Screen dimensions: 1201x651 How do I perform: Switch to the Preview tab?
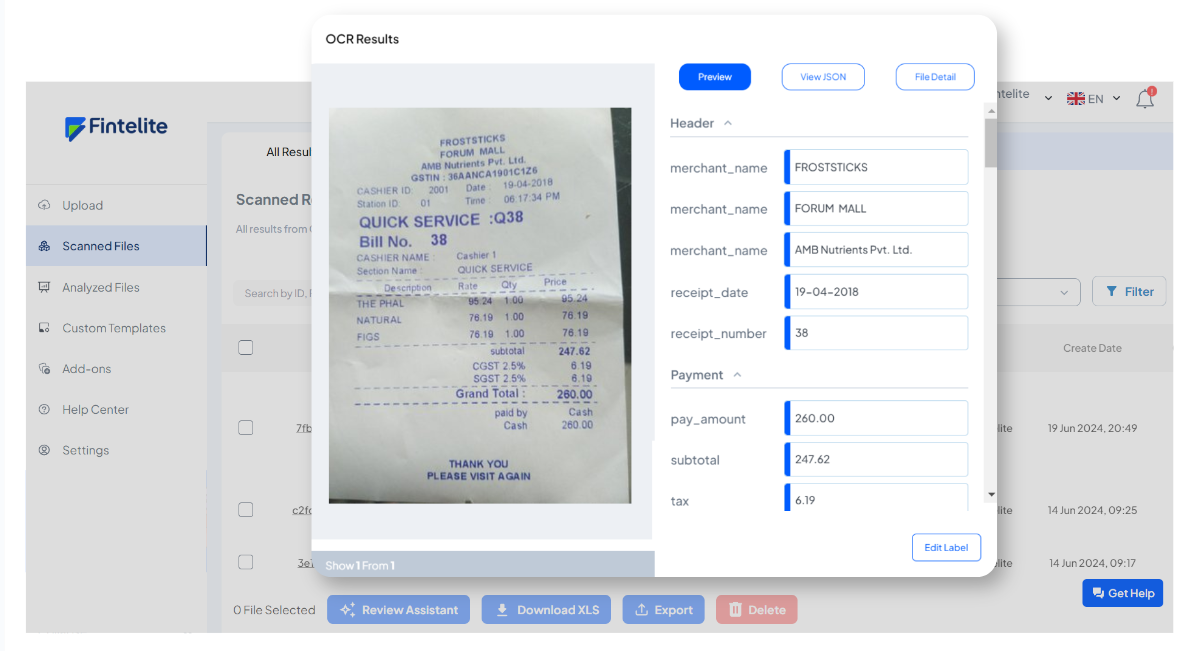point(715,77)
